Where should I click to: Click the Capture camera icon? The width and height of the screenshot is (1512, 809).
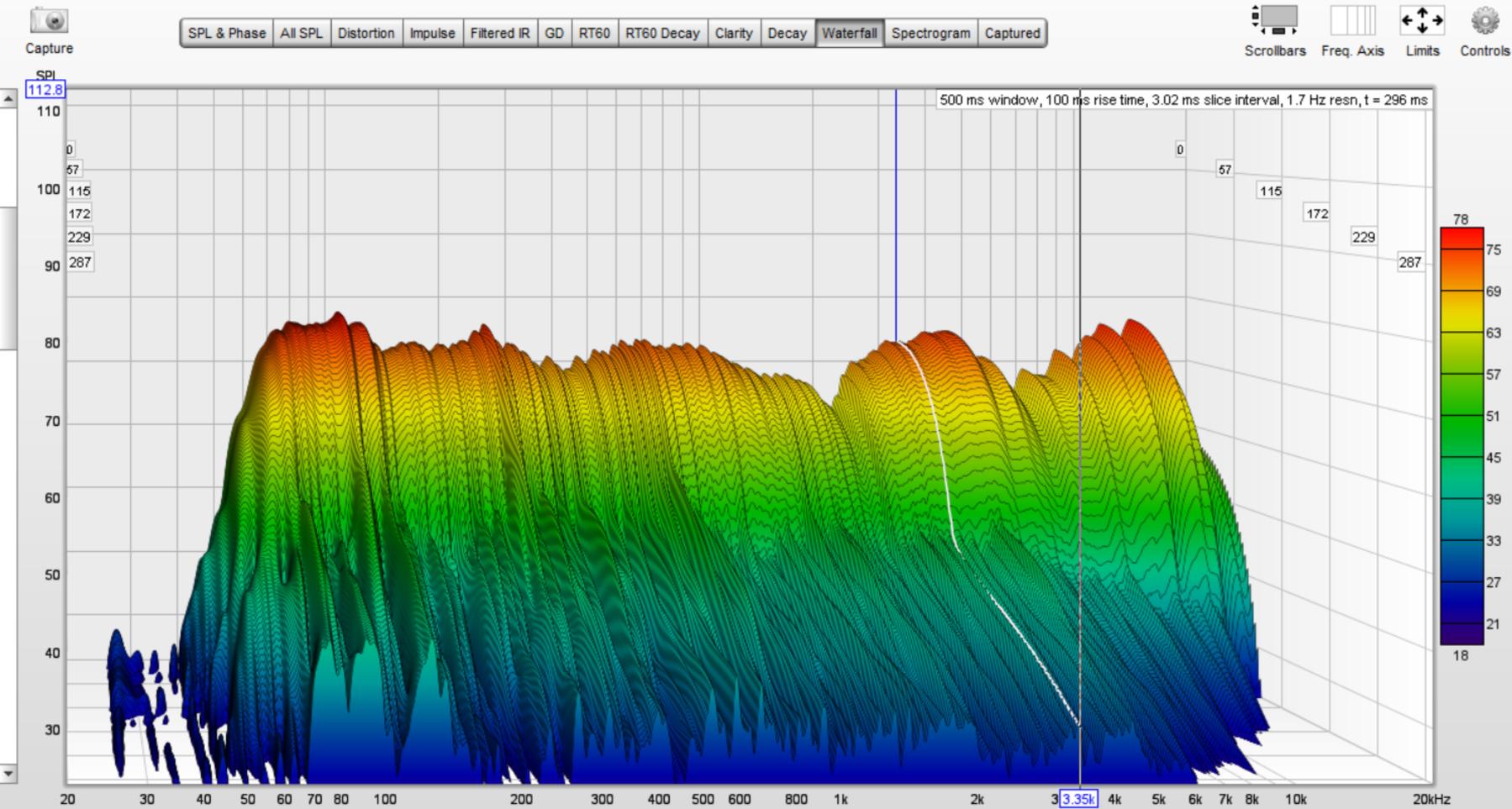pyautogui.click(x=49, y=21)
